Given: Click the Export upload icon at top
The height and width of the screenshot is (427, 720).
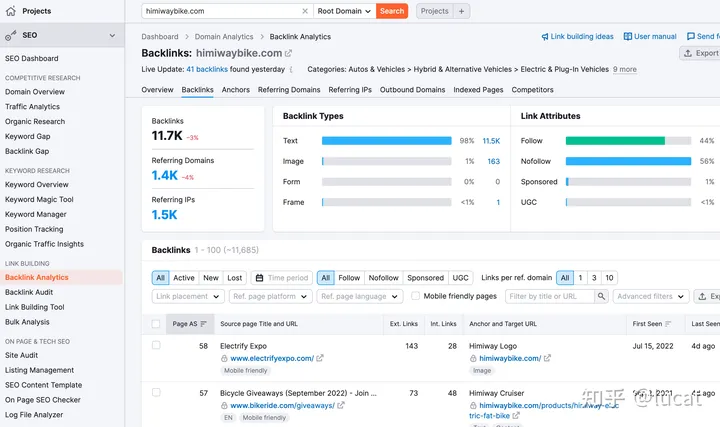Looking at the screenshot, I should (688, 53).
